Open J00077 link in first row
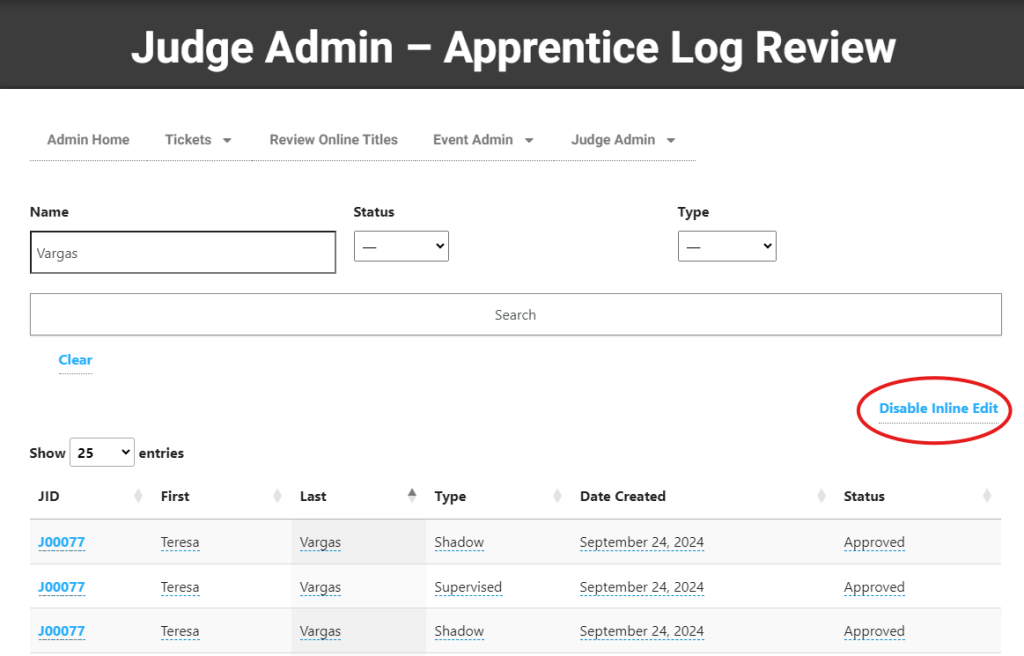Viewport: 1024px width, 656px height. 61,543
